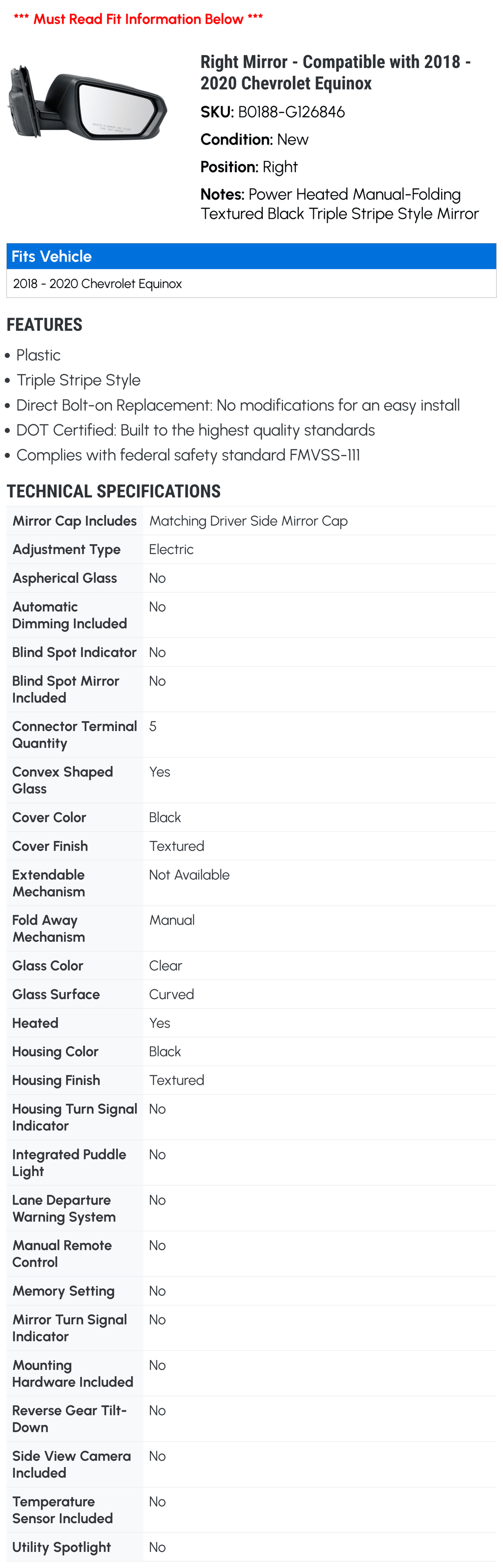This screenshot has height=1568, width=503.
Task: Click the Cover Finish Textured value
Action: click(176, 846)
